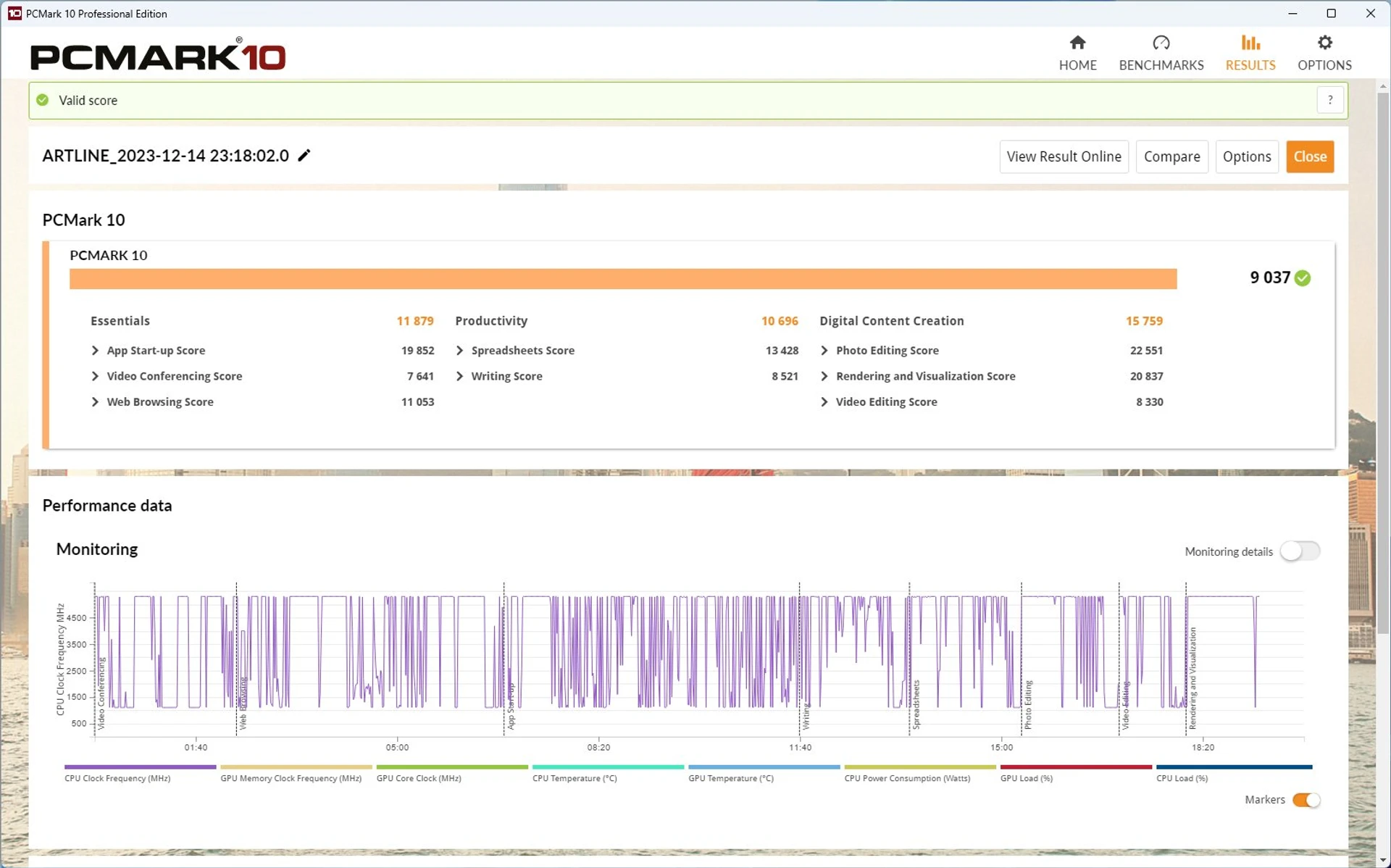This screenshot has width=1391, height=868.
Task: Click the vertical scrollbar thumb
Action: click(1382, 362)
